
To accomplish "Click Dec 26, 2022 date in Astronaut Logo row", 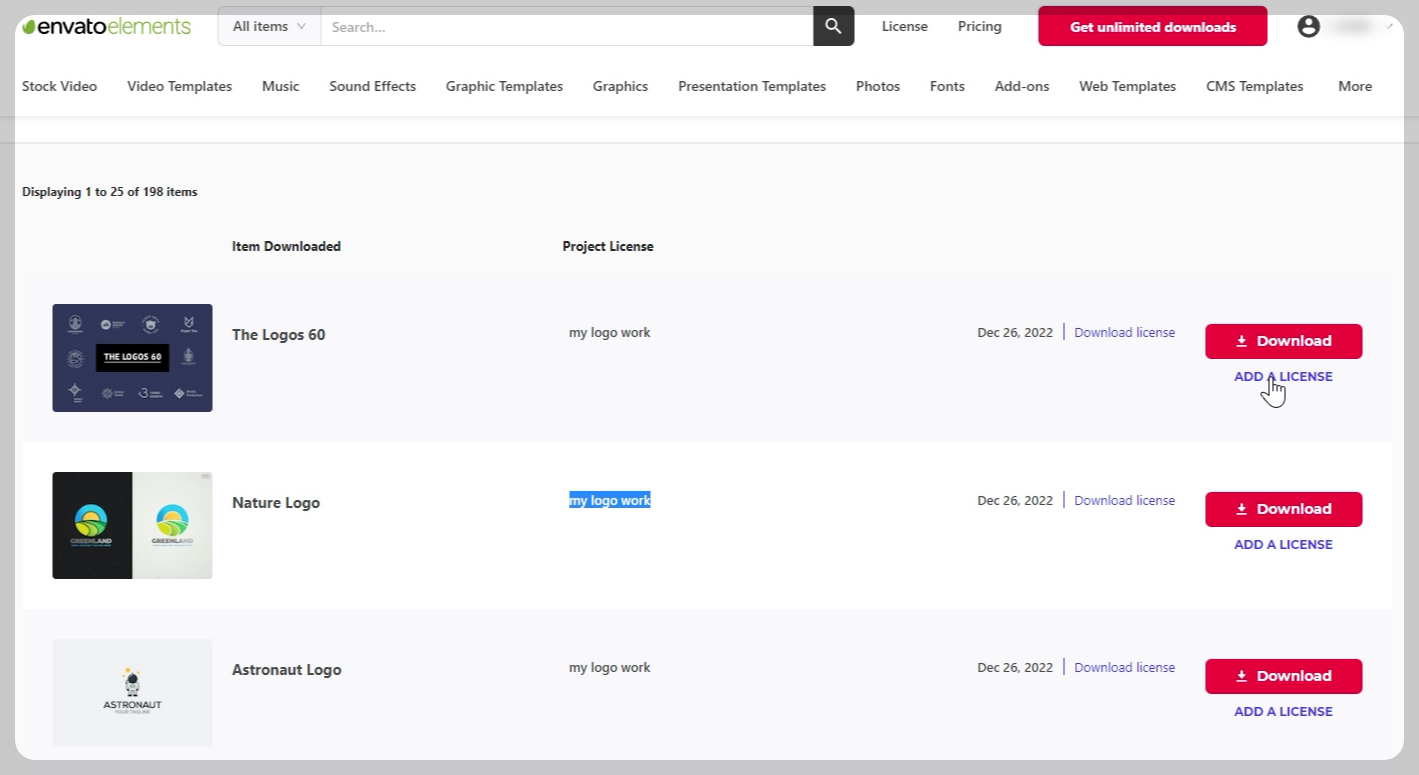I will (1015, 668).
